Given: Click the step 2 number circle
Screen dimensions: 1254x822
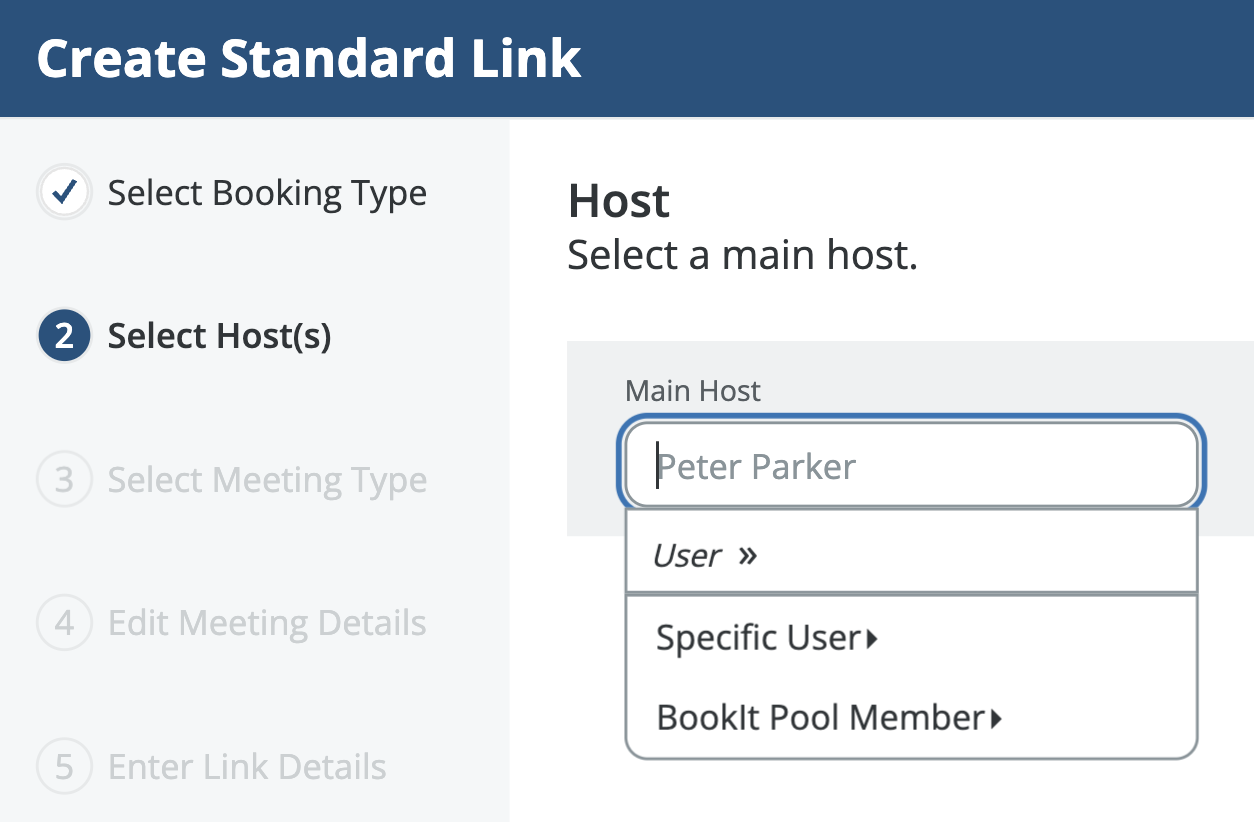Looking at the screenshot, I should [x=65, y=336].
